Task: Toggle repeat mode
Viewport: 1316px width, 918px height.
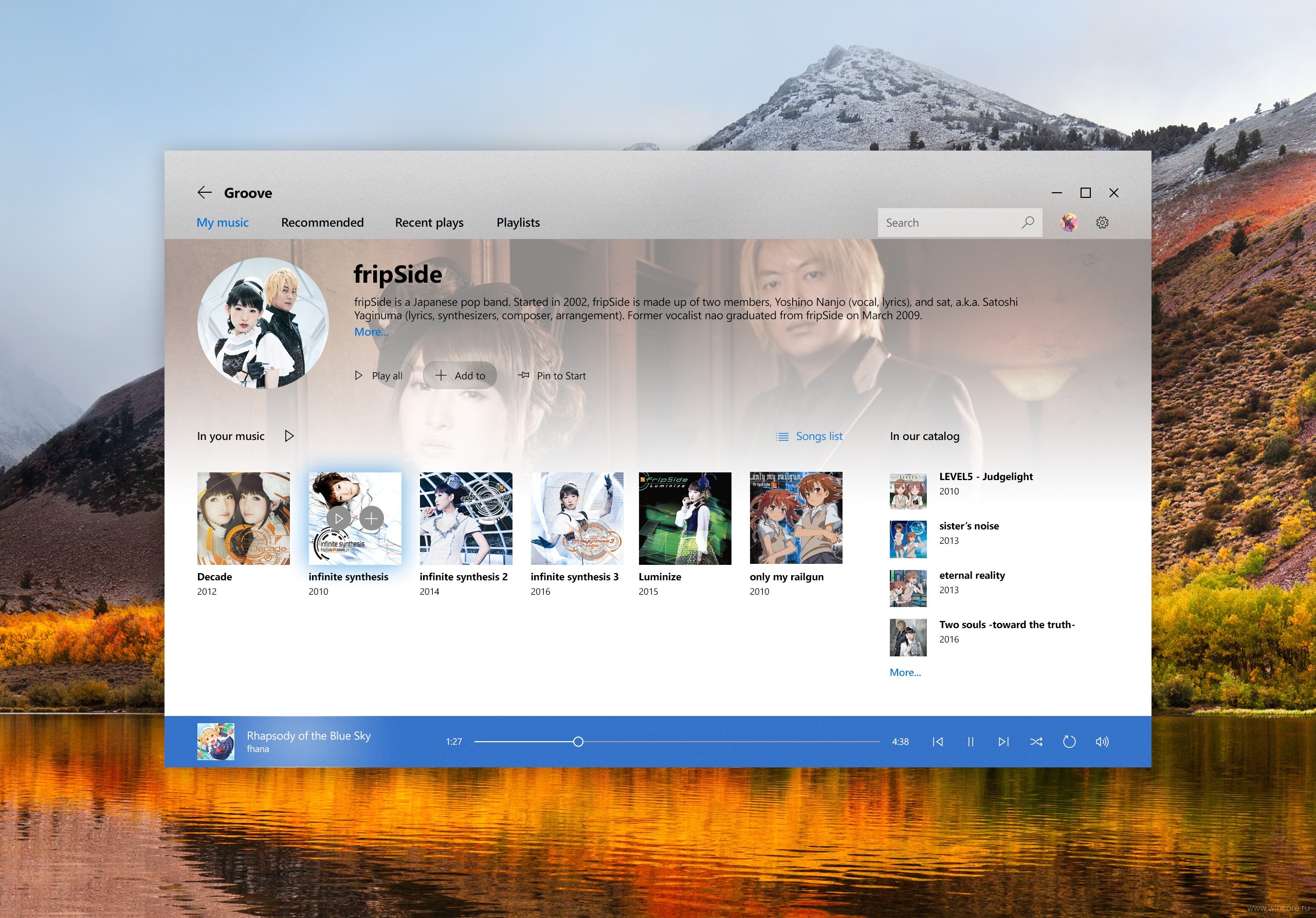Action: (1069, 742)
